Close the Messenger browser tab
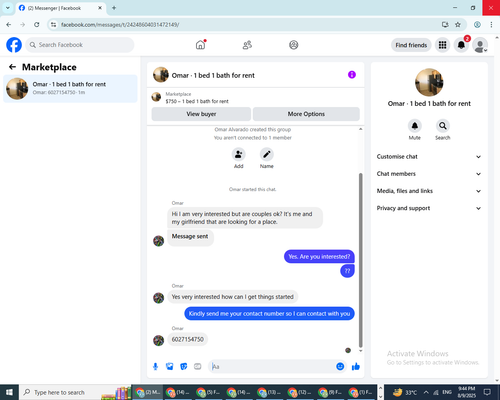The image size is (500, 400). [x=100, y=8]
